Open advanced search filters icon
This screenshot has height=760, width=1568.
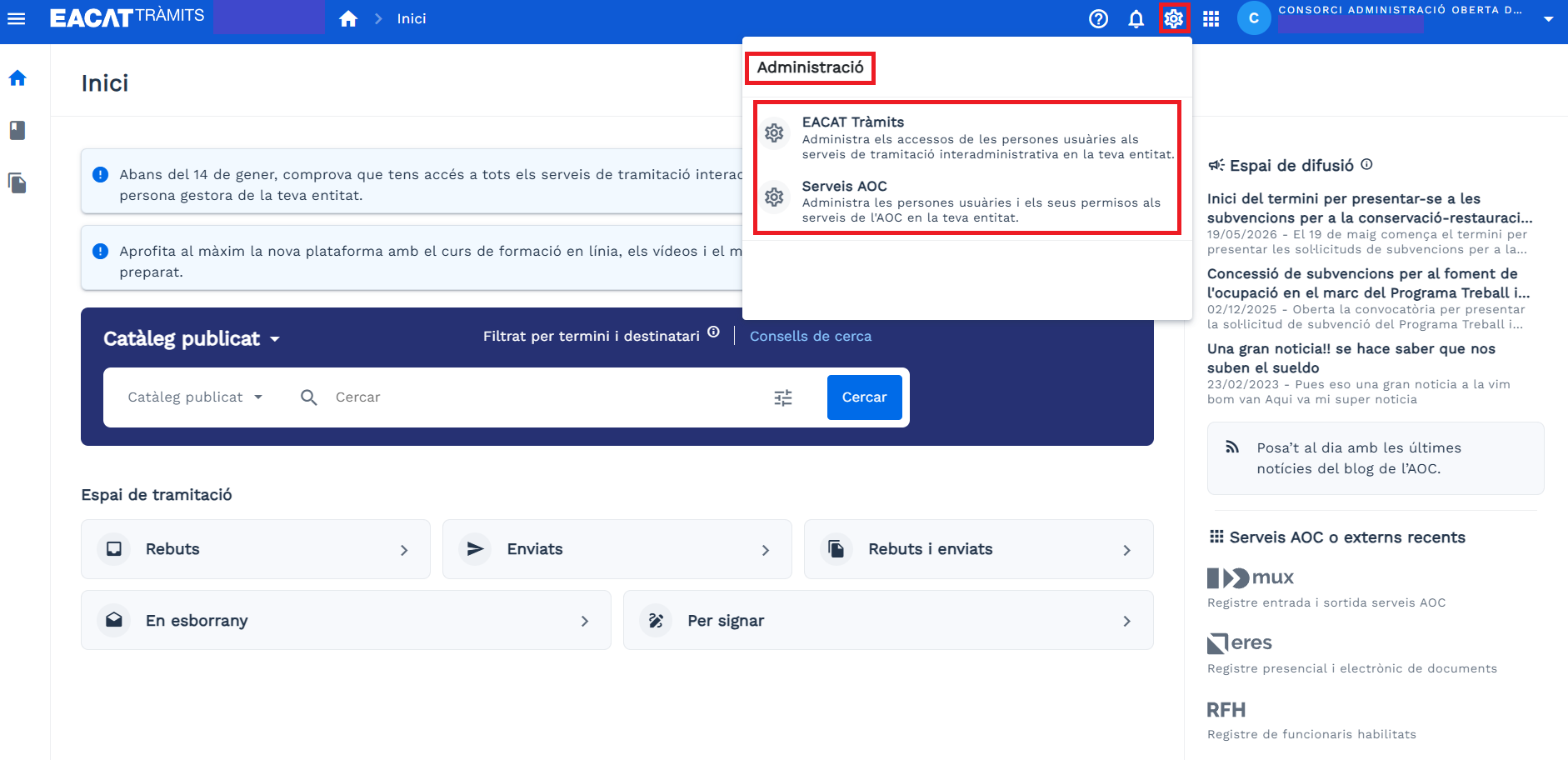click(783, 397)
